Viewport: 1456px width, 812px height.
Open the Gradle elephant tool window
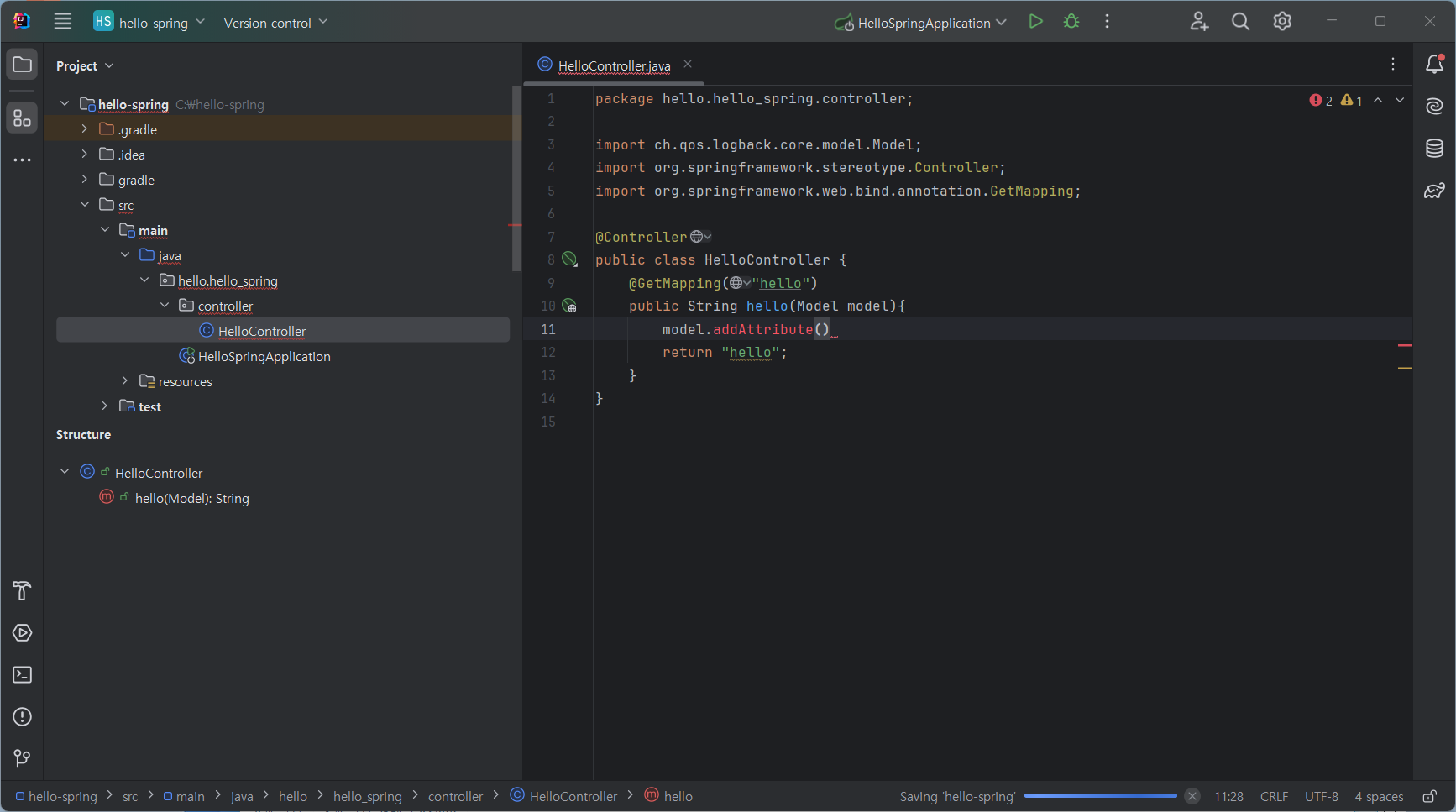[1435, 191]
